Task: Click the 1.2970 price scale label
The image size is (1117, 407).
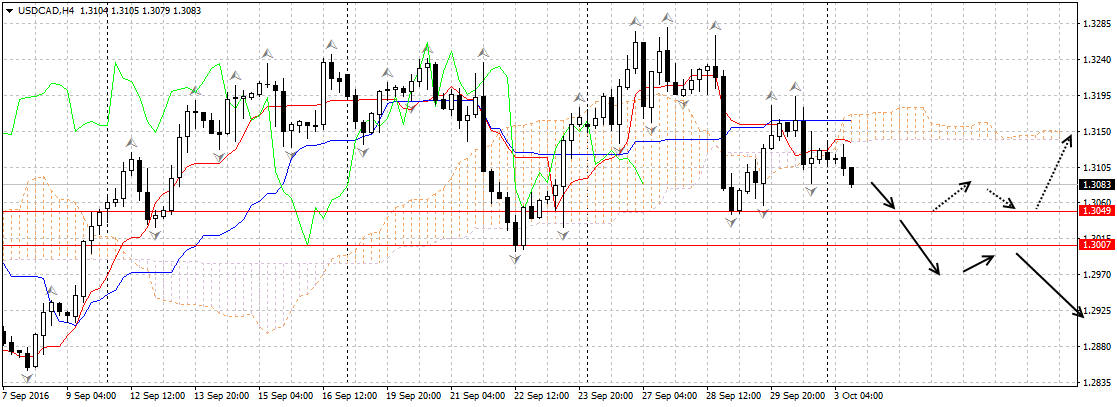Action: coord(1096,275)
